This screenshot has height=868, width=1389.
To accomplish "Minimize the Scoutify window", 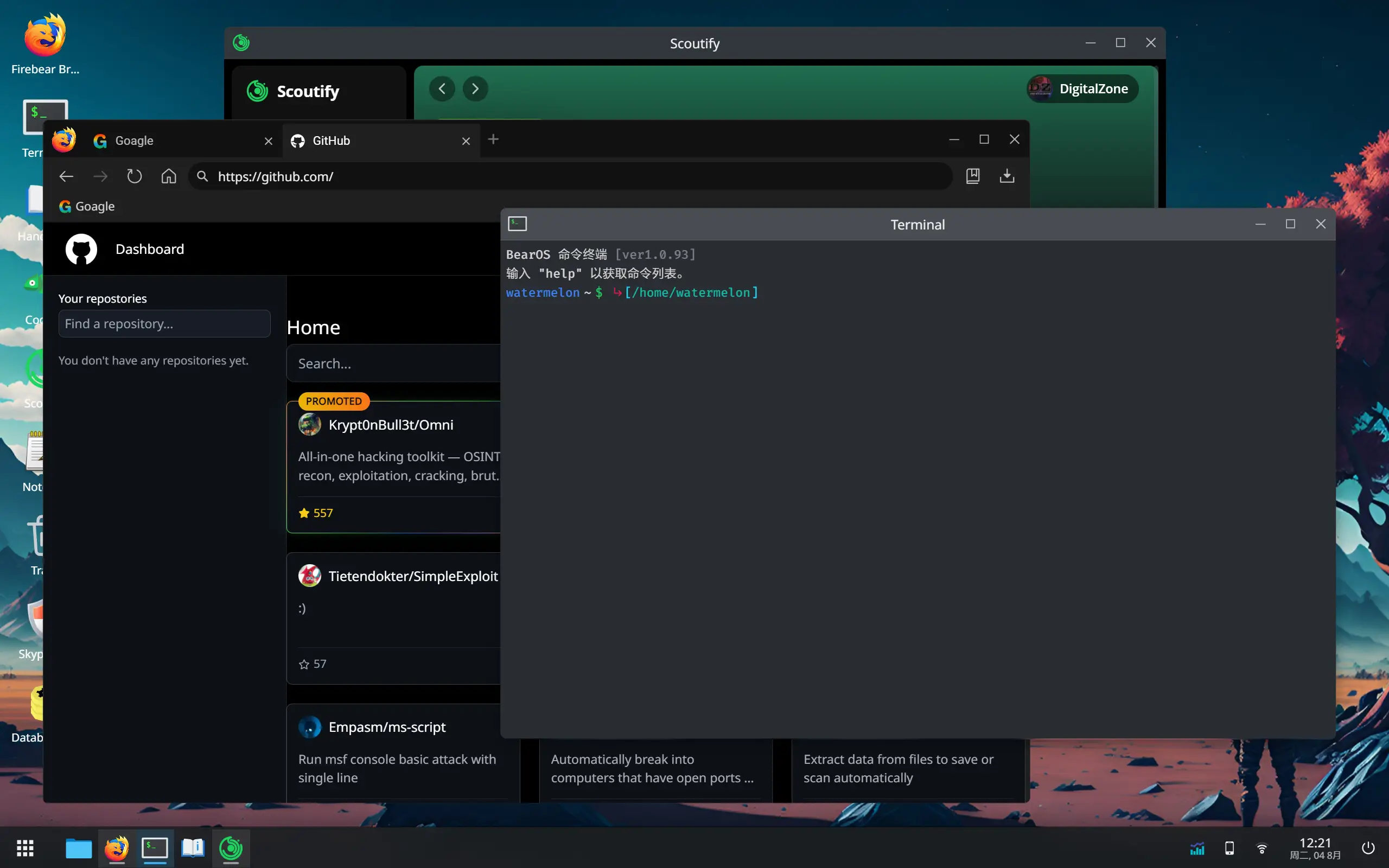I will coord(1091,42).
